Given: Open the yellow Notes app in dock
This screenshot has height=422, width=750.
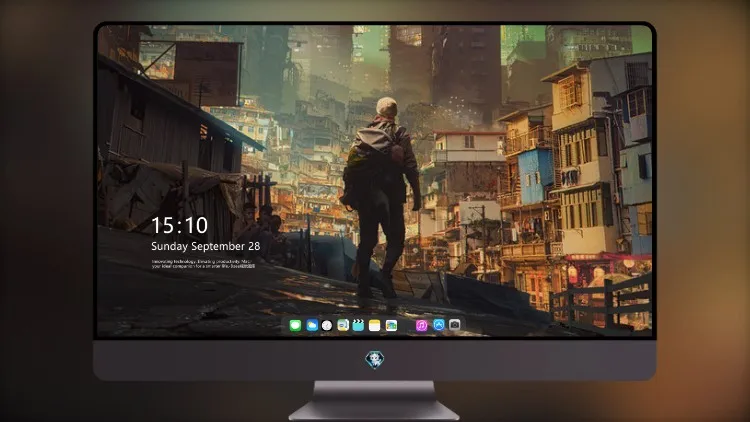Looking at the screenshot, I should (375, 325).
